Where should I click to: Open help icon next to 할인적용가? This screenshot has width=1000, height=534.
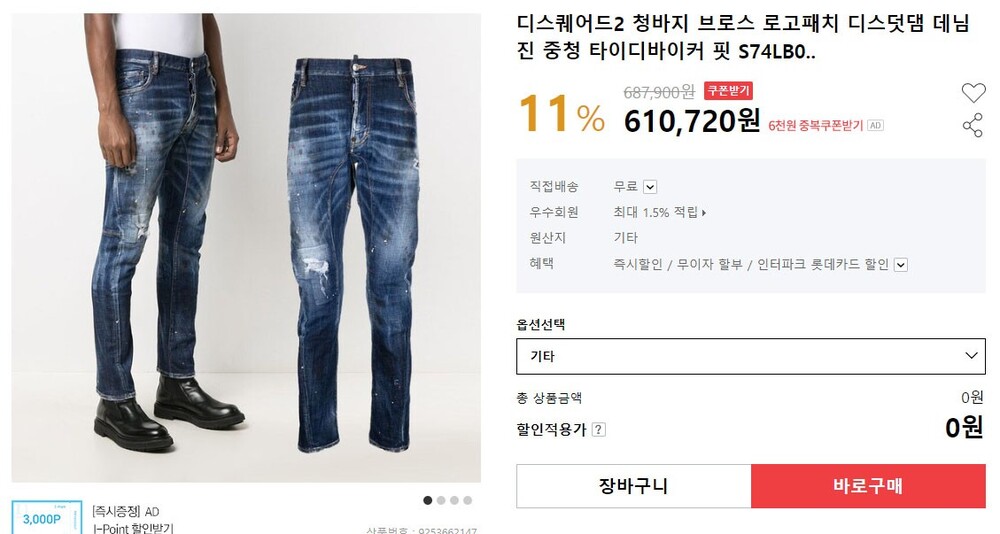(x=598, y=429)
